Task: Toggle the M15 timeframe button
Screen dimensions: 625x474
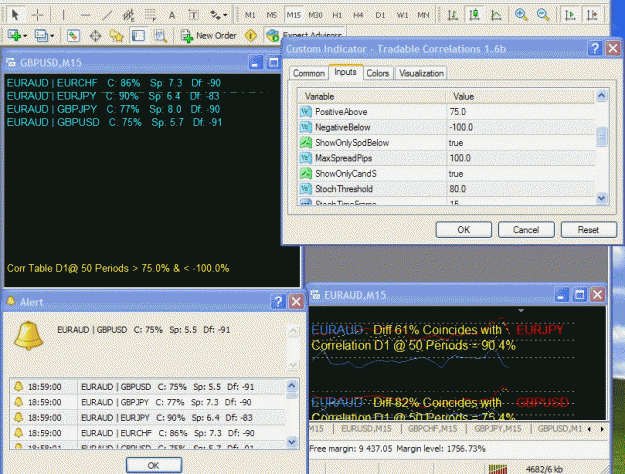Action: [293, 15]
